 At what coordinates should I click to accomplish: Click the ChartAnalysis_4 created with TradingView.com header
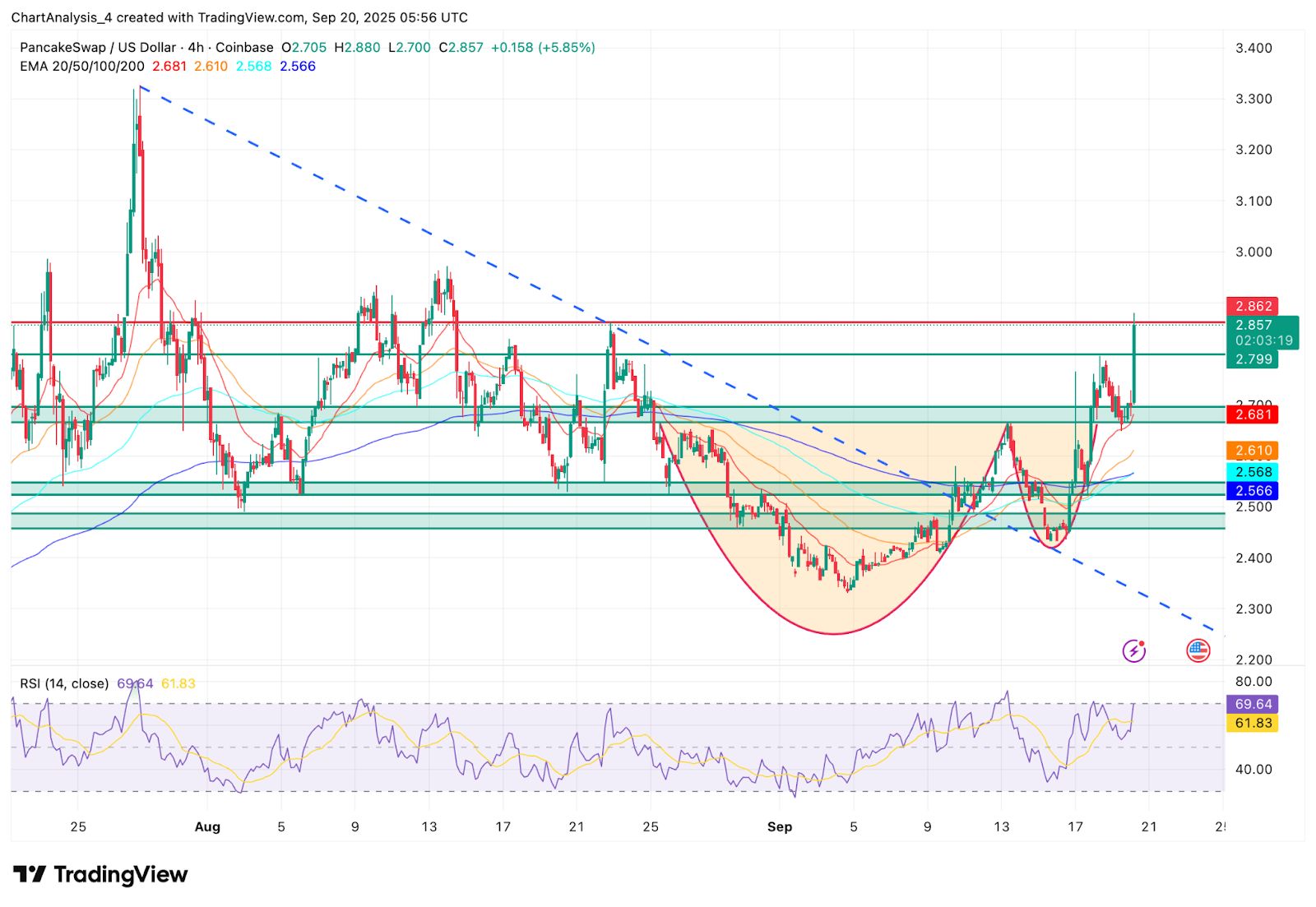tap(239, 17)
